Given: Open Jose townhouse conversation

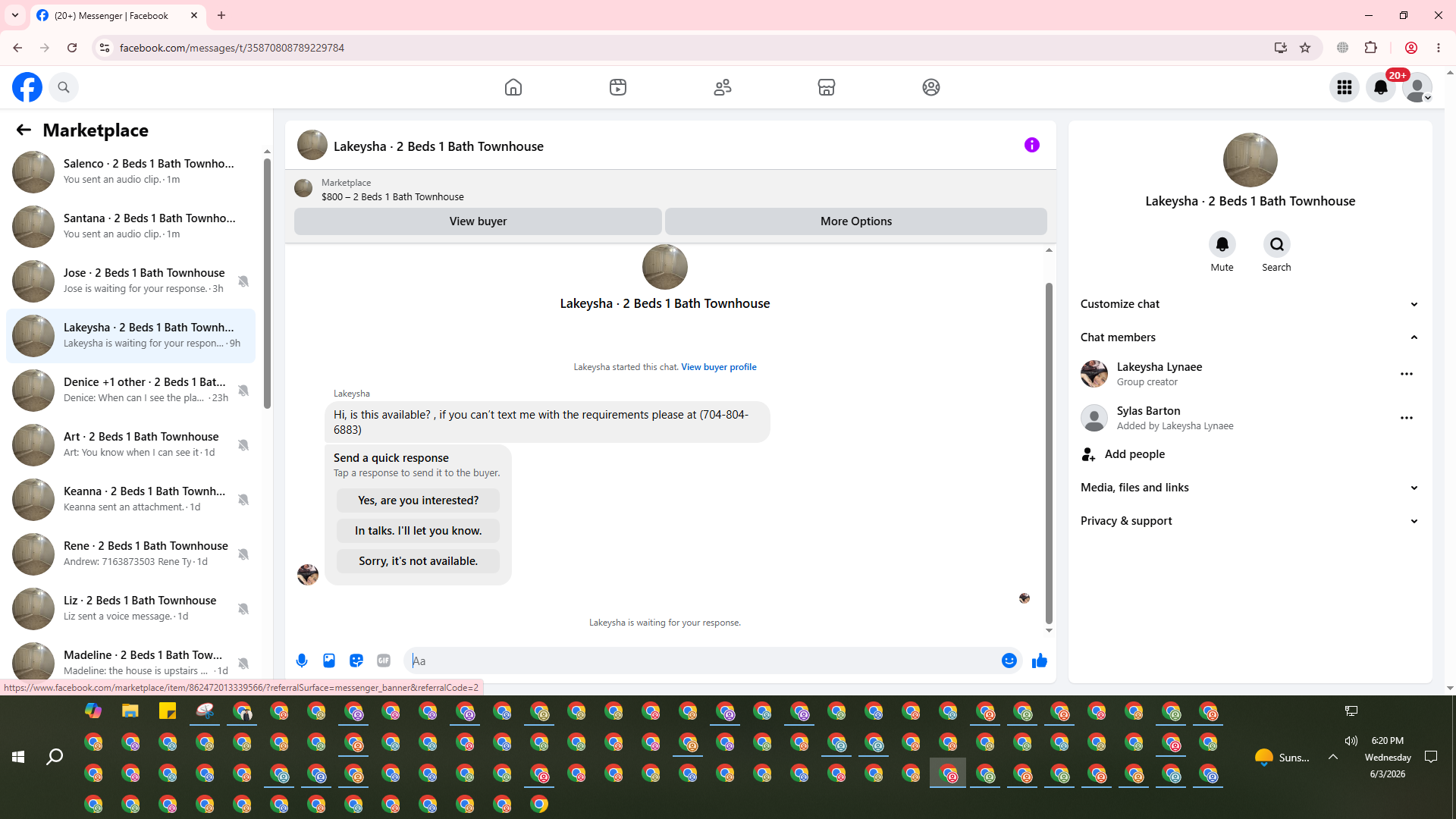Looking at the screenshot, I should 130,281.
